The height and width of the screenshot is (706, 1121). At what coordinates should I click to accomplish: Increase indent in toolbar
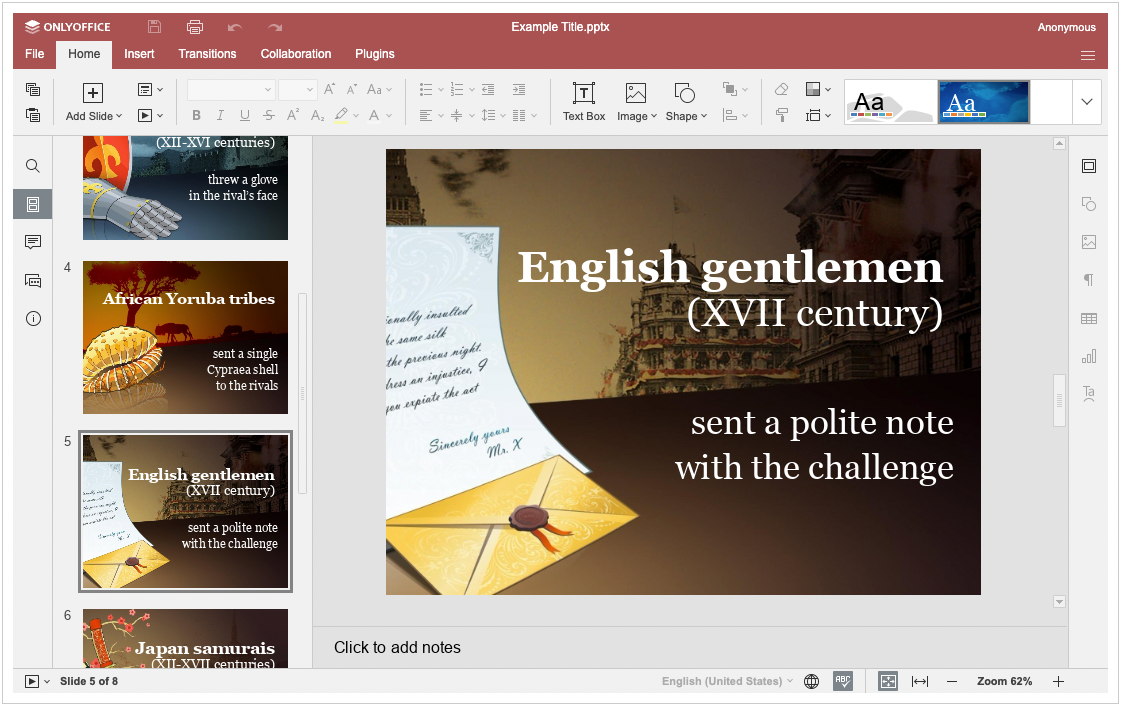click(x=519, y=89)
